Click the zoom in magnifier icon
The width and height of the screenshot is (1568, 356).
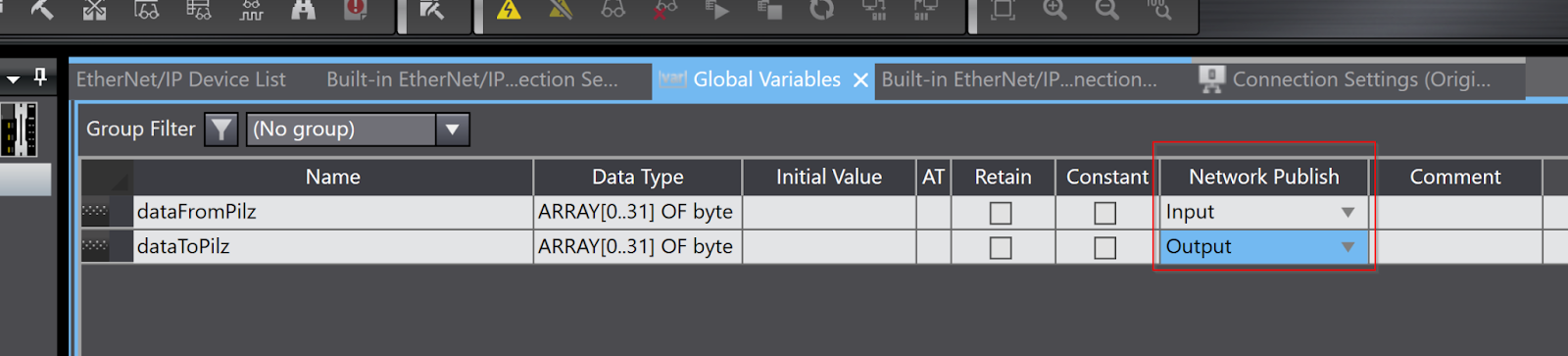1054,11
